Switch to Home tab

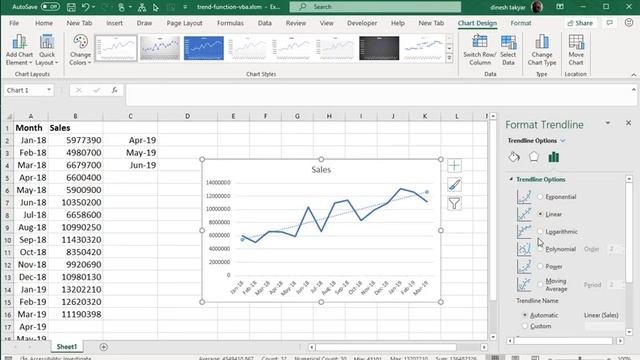point(44,23)
